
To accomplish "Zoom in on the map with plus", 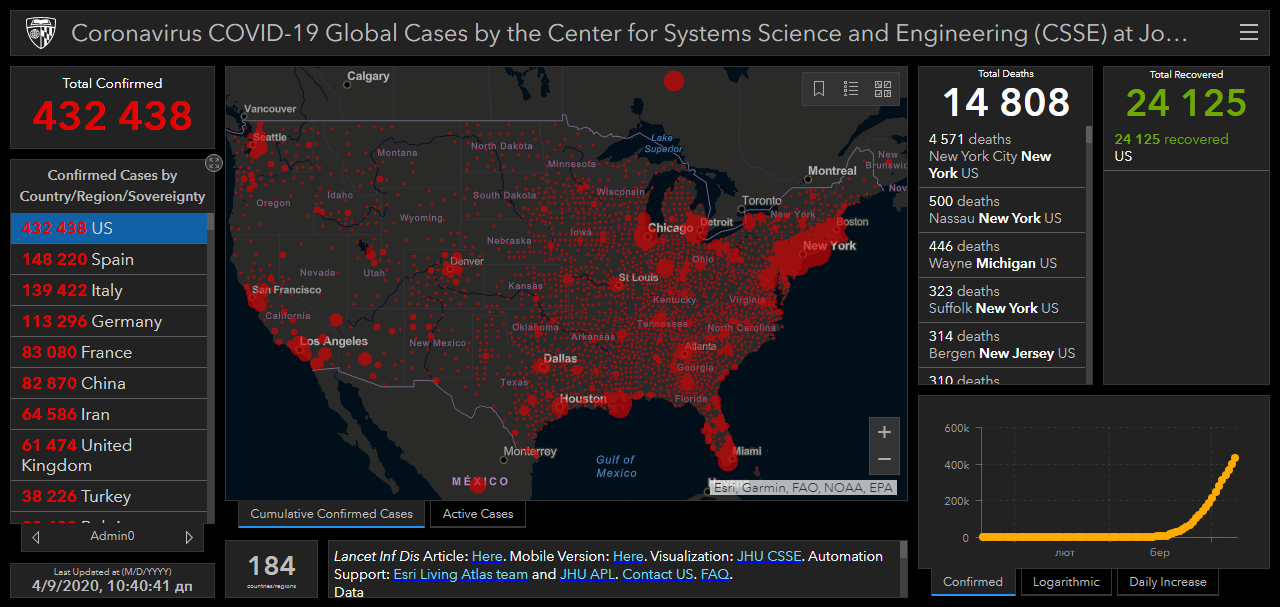I will click(884, 432).
